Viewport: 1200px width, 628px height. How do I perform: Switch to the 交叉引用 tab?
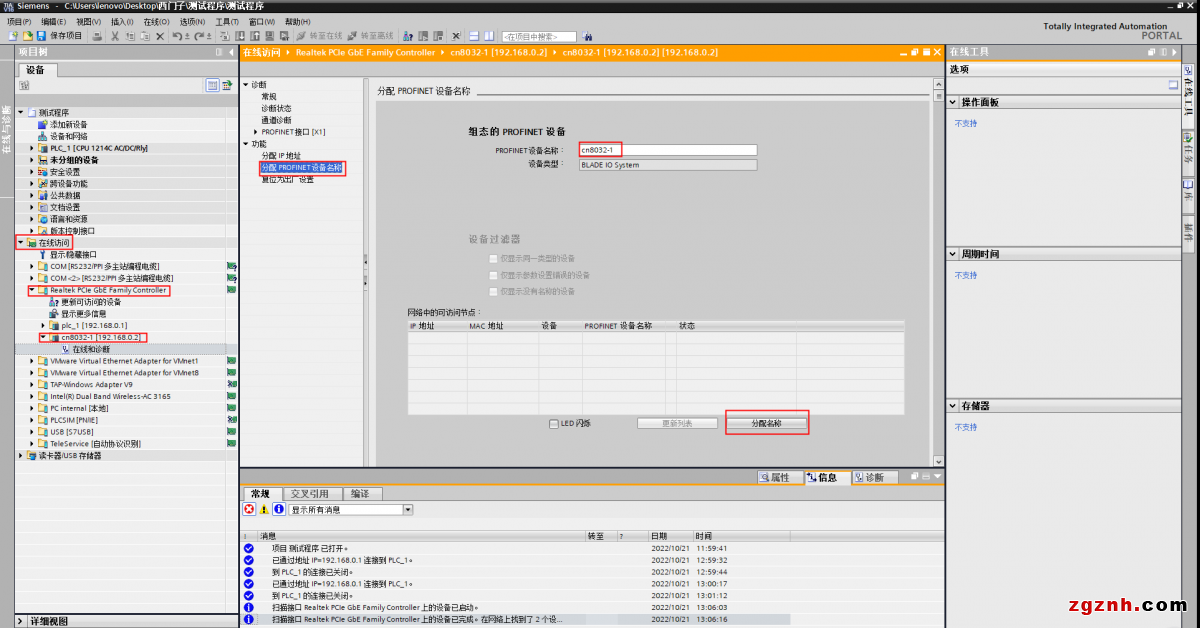(x=309, y=494)
